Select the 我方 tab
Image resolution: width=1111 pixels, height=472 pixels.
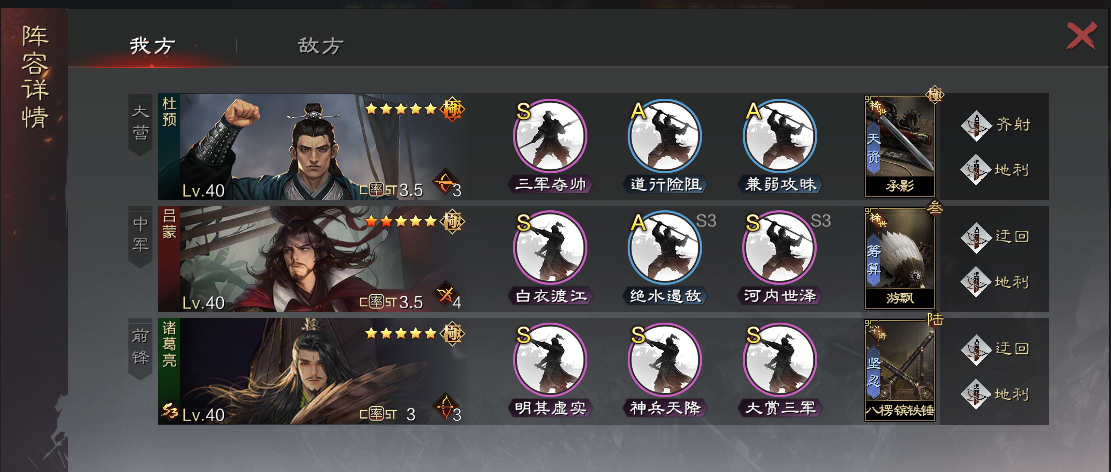coord(152,46)
